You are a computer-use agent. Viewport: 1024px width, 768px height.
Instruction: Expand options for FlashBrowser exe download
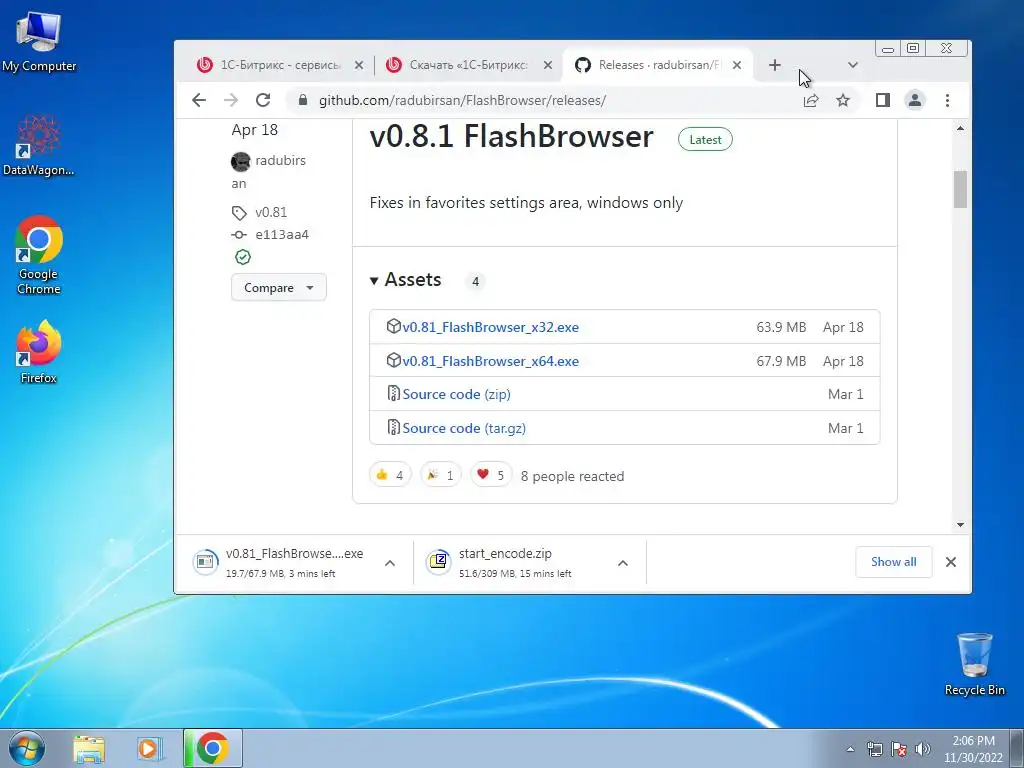[390, 562]
